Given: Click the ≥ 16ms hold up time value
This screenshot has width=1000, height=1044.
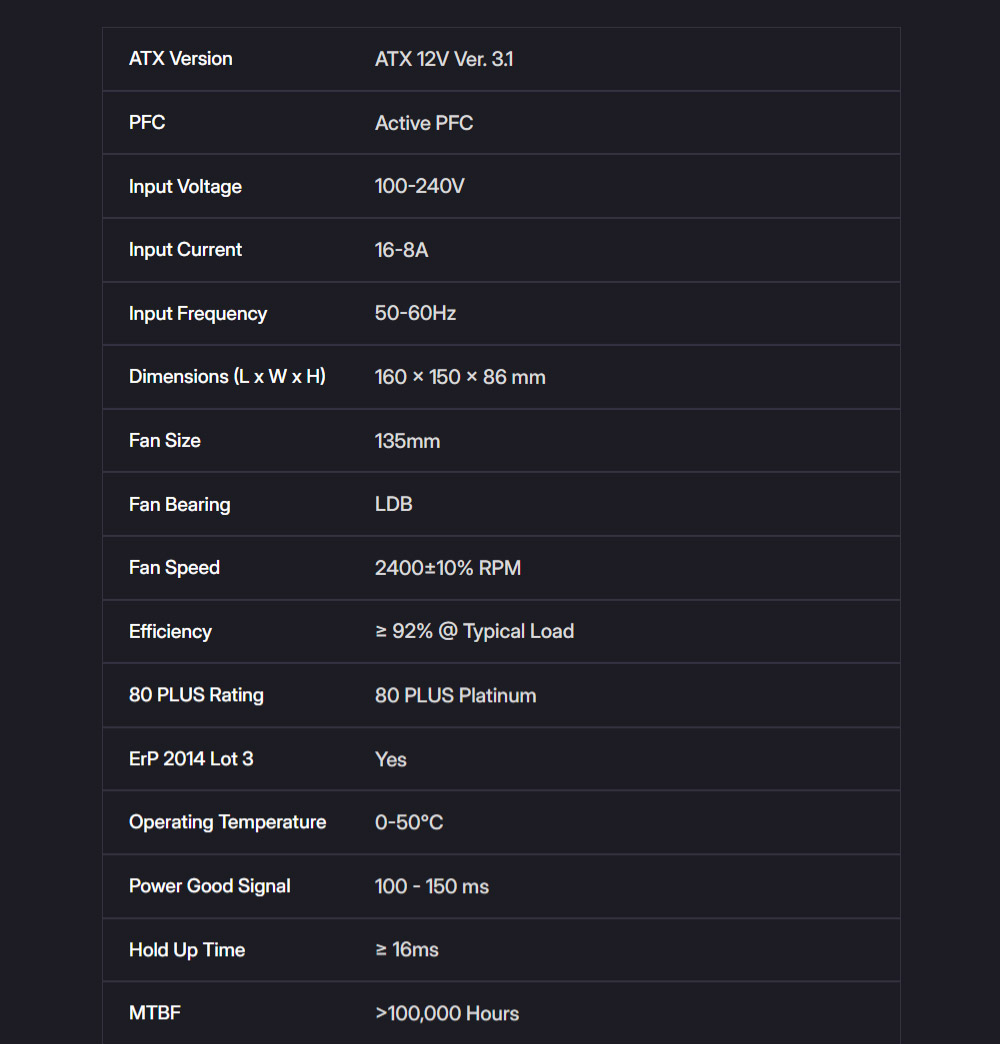Looking at the screenshot, I should pos(407,949).
